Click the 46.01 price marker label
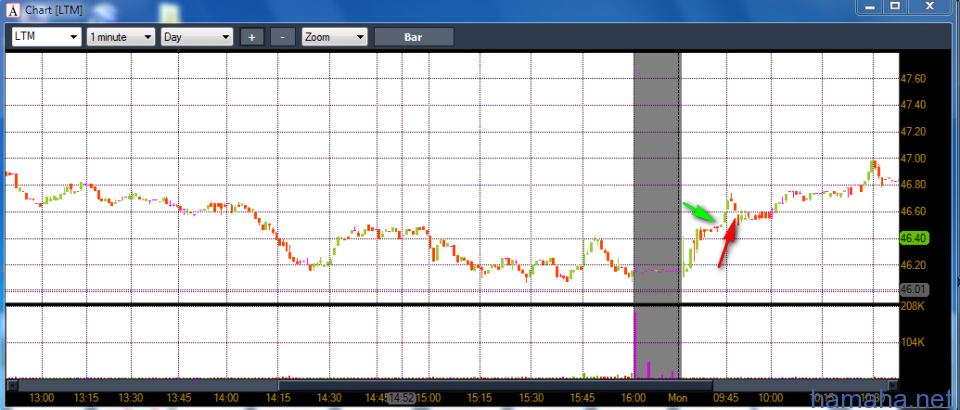Viewport: 960px width, 410px height. pos(913,289)
